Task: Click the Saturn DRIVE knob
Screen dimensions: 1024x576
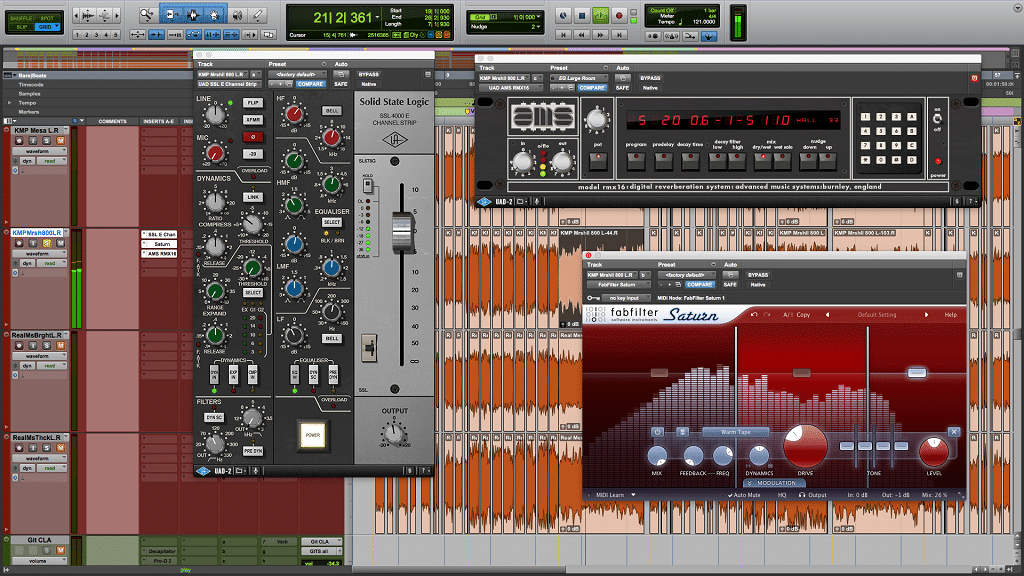Action: [805, 447]
